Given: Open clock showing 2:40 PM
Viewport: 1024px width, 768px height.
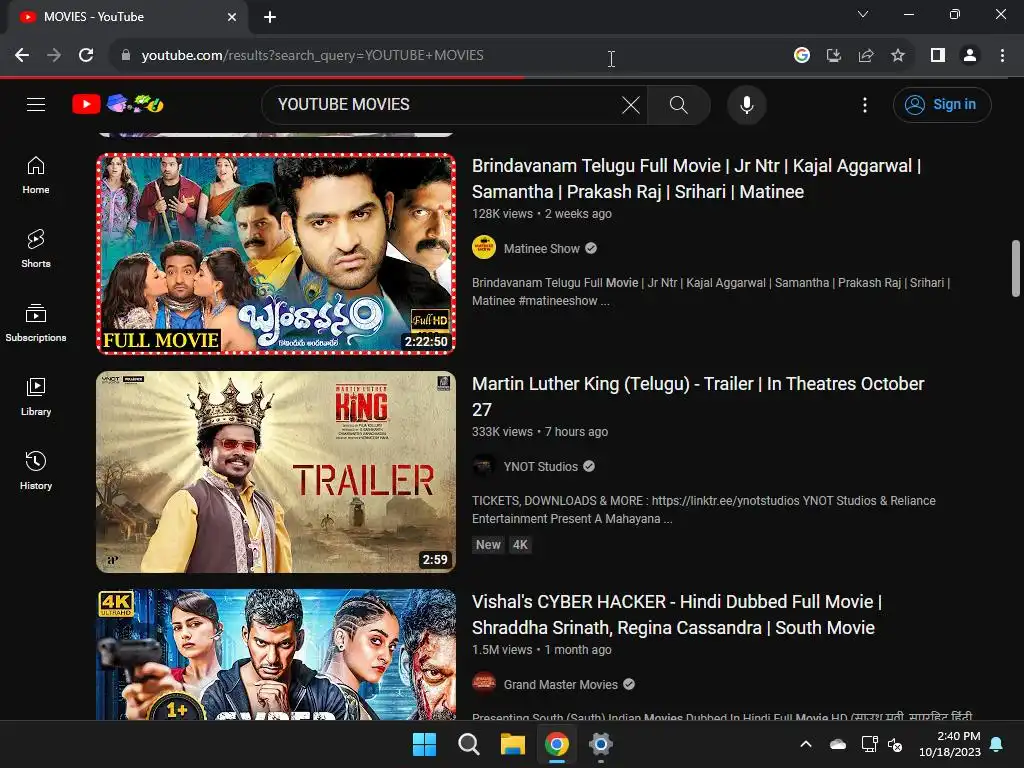Looking at the screenshot, I should tap(950, 744).
